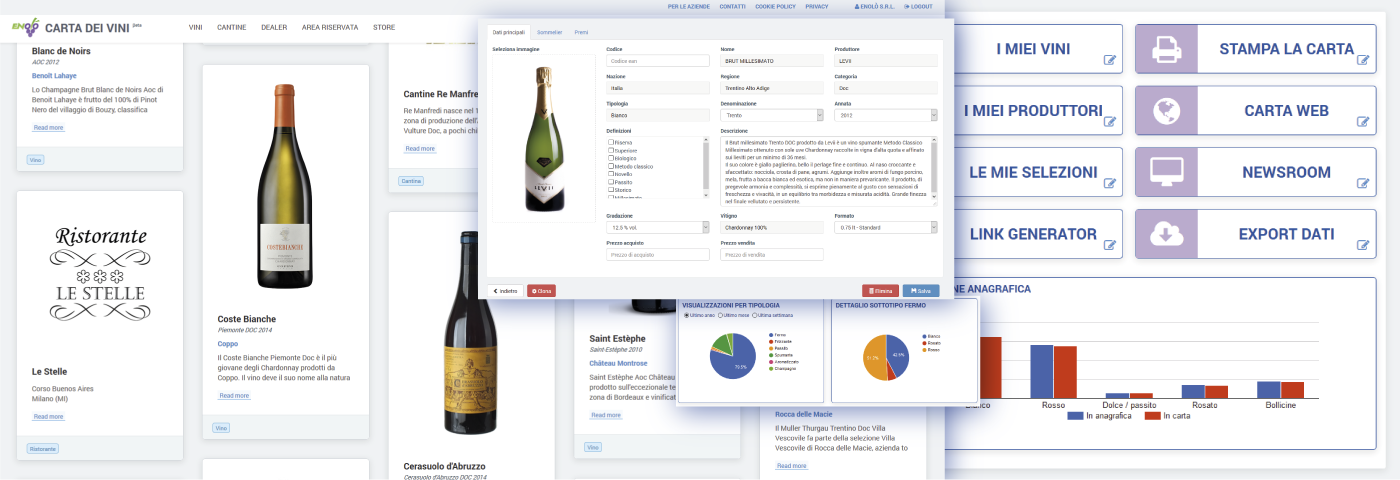Click the Codice ean input field
Viewport: 1400px width, 480px height.
(x=658, y=61)
